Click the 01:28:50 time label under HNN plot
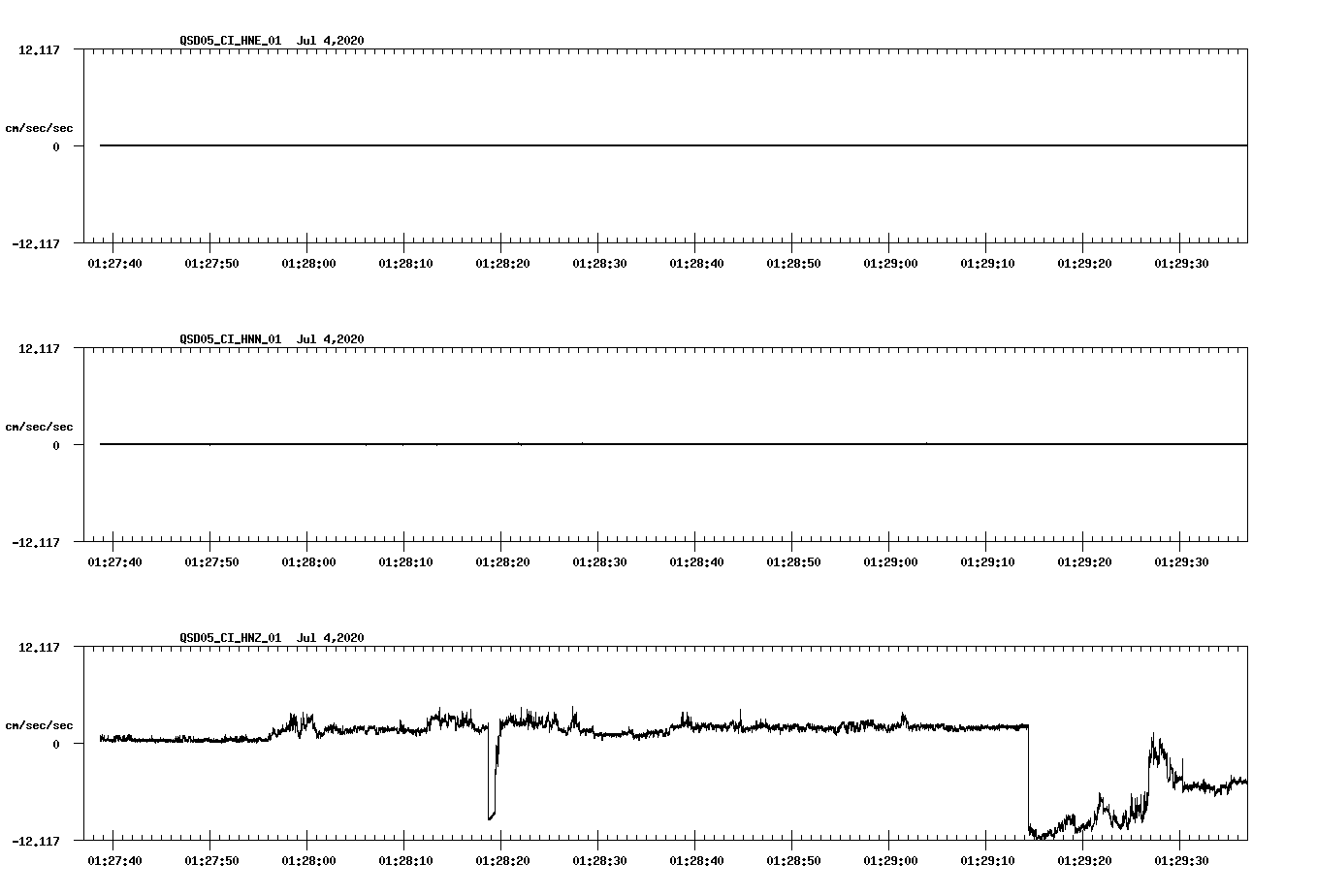The width and height of the screenshot is (1317, 896). pyautogui.click(x=793, y=562)
